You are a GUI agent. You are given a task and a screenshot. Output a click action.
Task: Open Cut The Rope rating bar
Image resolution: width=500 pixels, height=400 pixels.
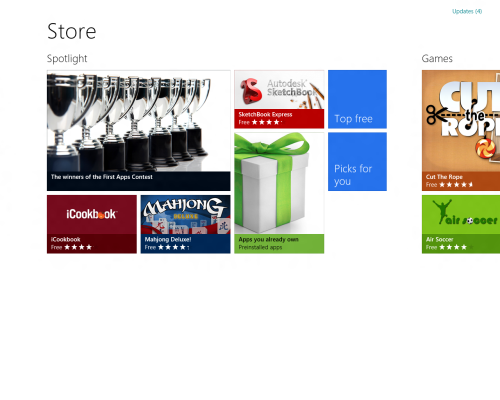461,181
